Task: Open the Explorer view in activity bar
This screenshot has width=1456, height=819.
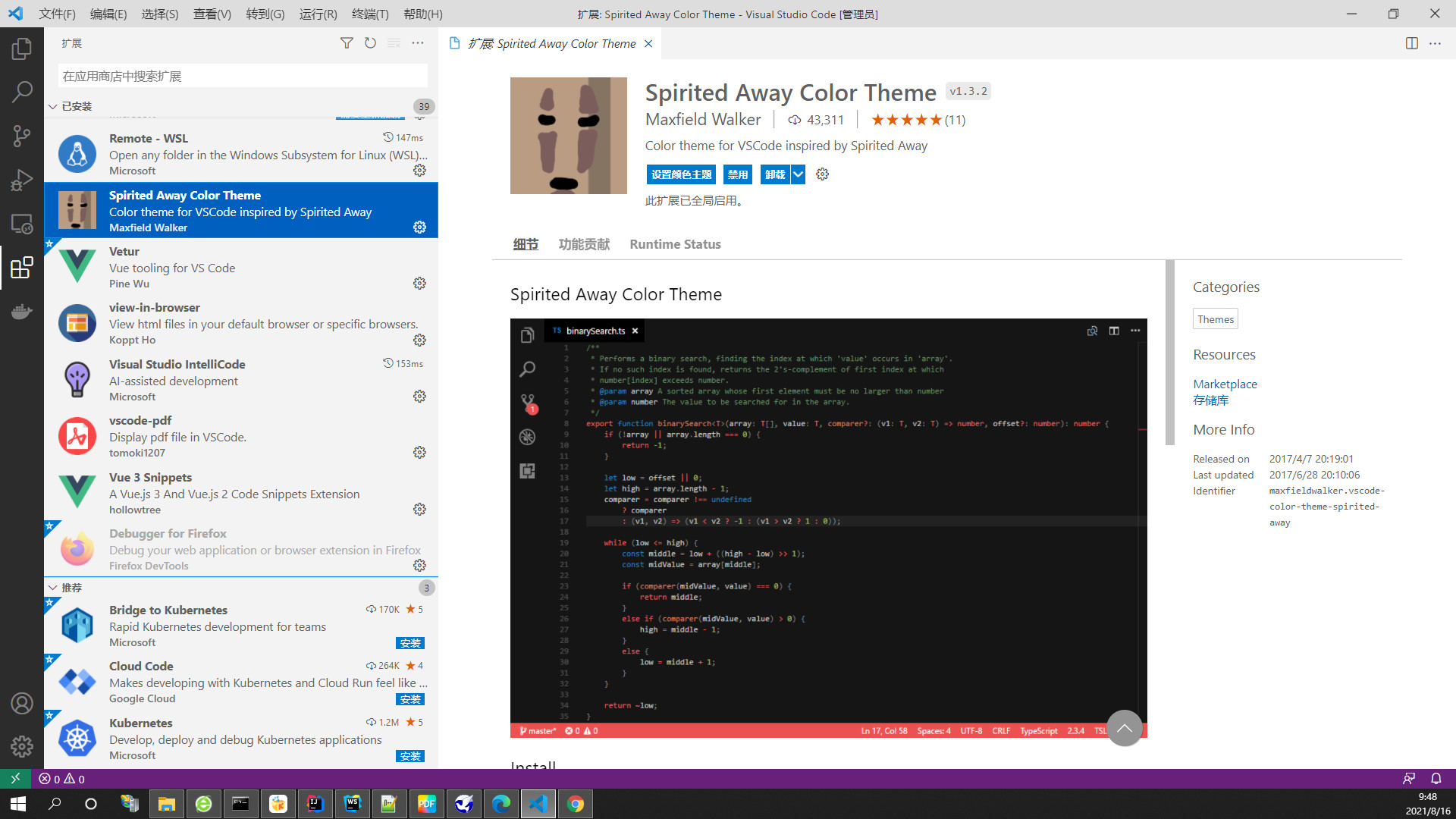Action: 21,49
